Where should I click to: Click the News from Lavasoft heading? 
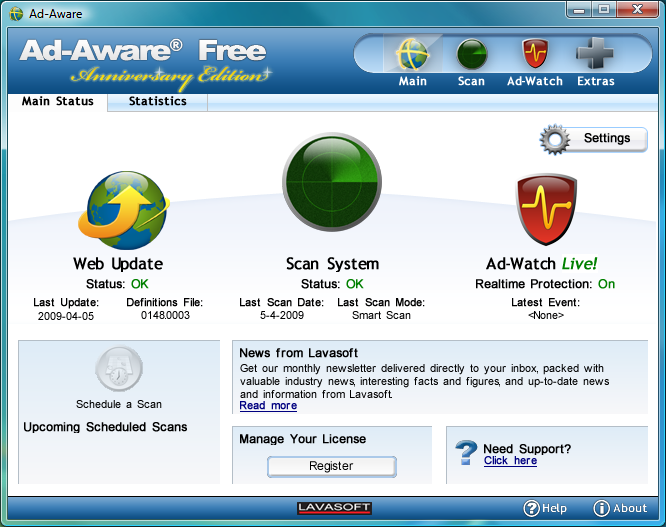pyautogui.click(x=299, y=353)
